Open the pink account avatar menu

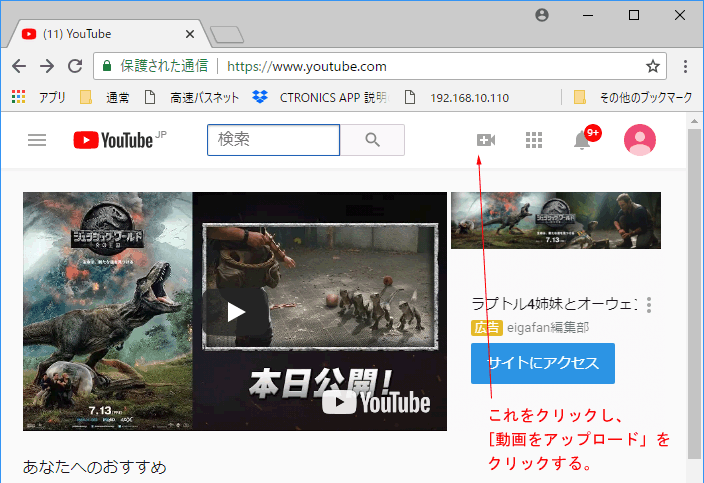click(640, 140)
